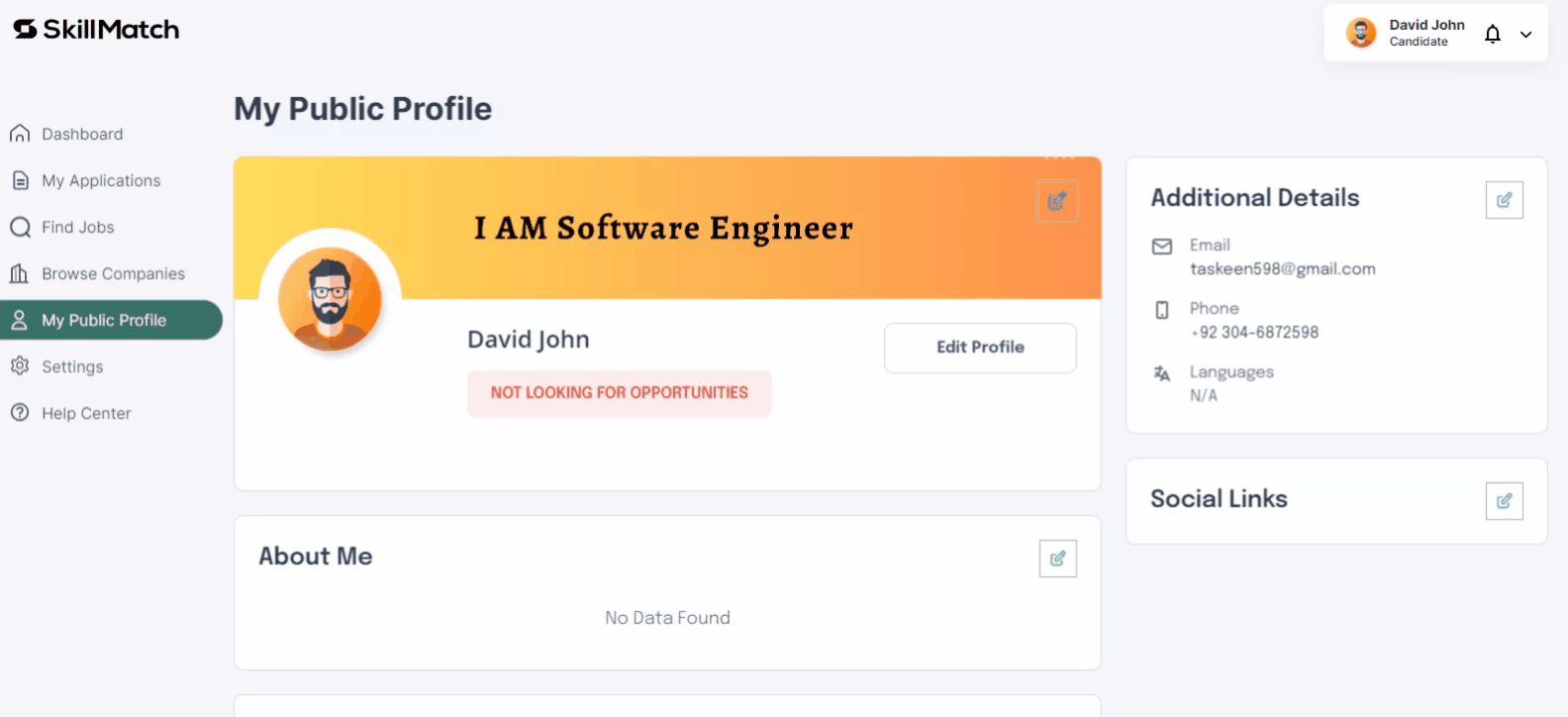
Task: Open Browse Companies page
Action: [x=111, y=273]
